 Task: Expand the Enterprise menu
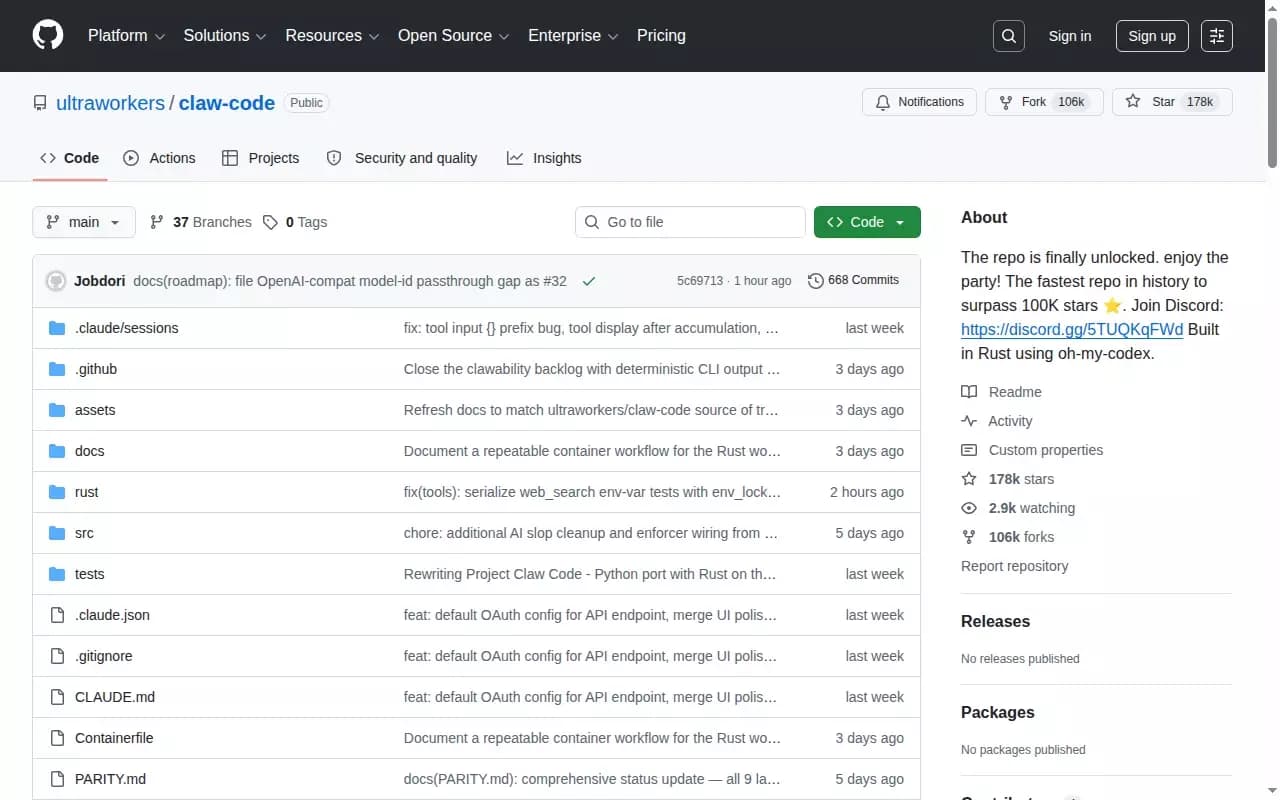coord(573,36)
